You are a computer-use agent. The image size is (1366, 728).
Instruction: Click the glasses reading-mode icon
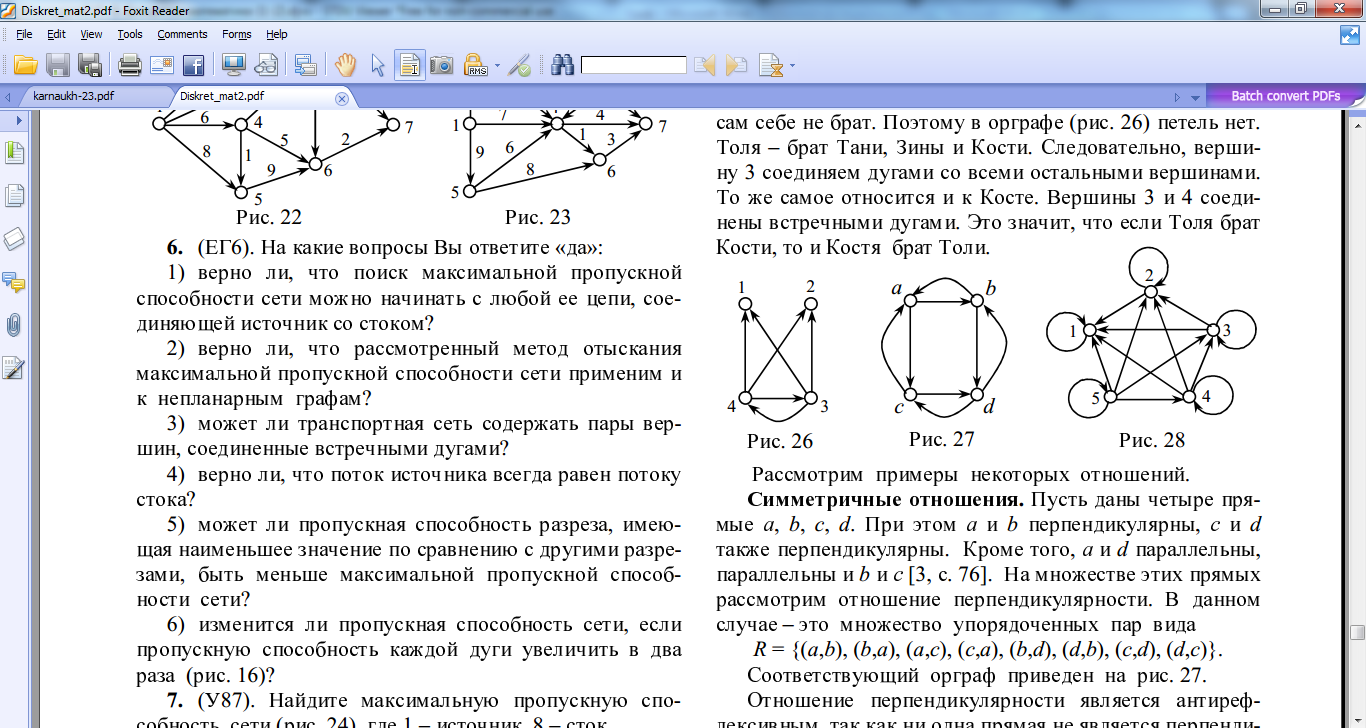click(266, 66)
